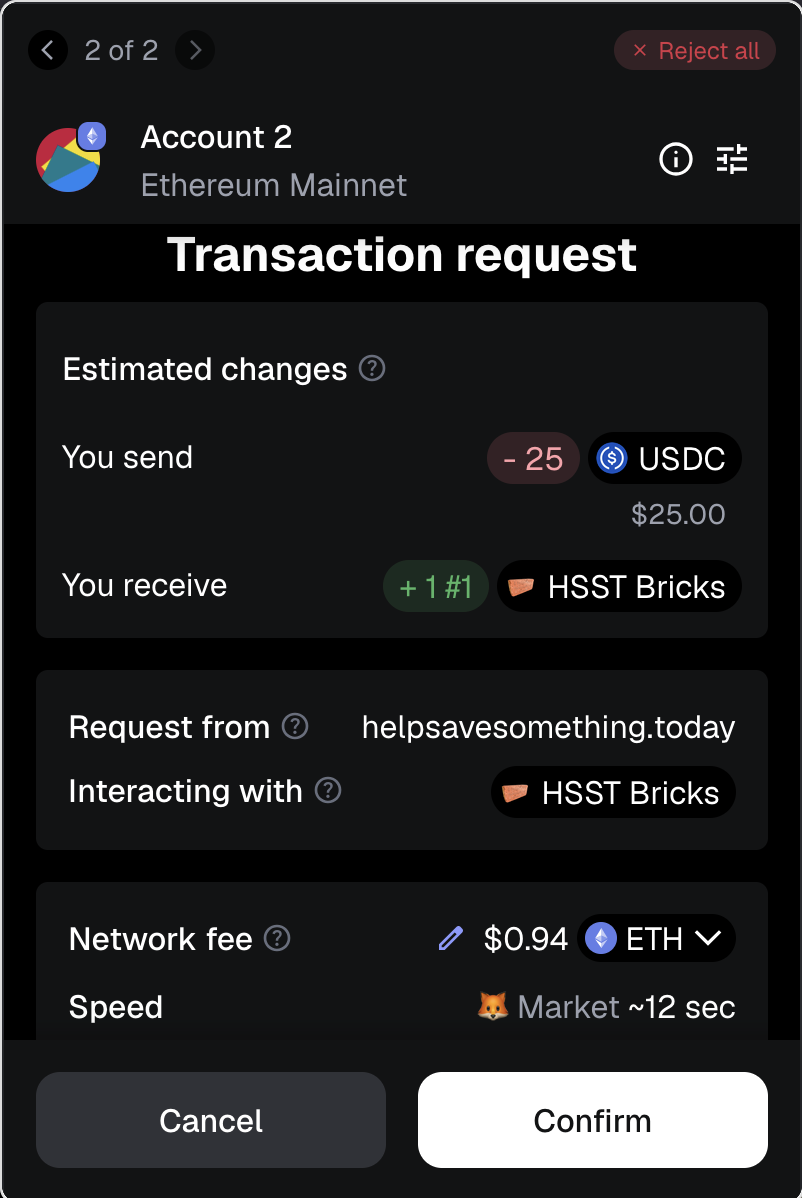802x1198 pixels.
Task: Cancel the transaction request
Action: 211,1120
